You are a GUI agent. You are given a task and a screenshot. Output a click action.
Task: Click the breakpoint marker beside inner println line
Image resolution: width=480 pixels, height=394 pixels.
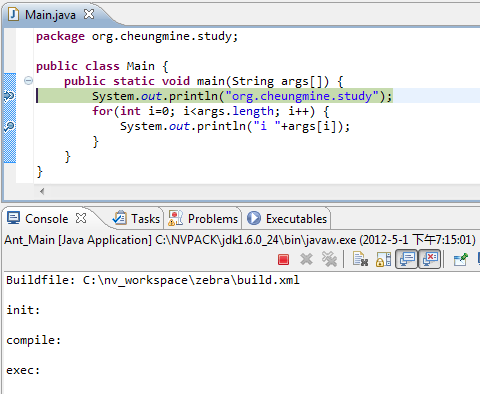tap(9, 126)
